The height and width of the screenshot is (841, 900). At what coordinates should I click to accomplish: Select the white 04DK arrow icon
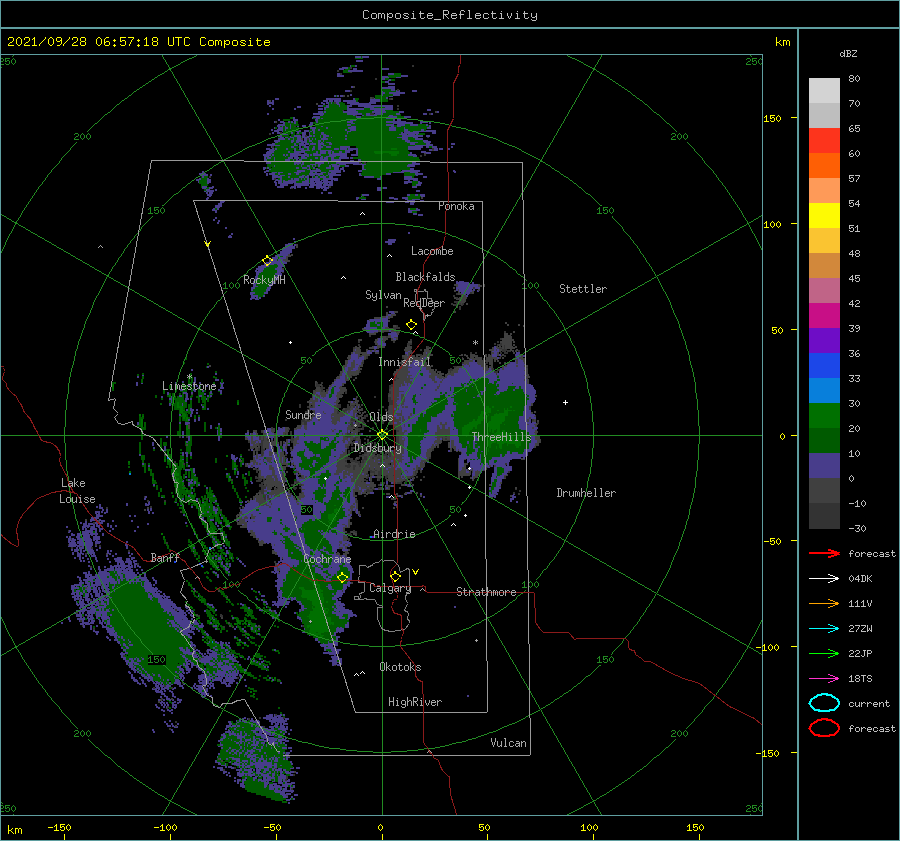point(824,578)
